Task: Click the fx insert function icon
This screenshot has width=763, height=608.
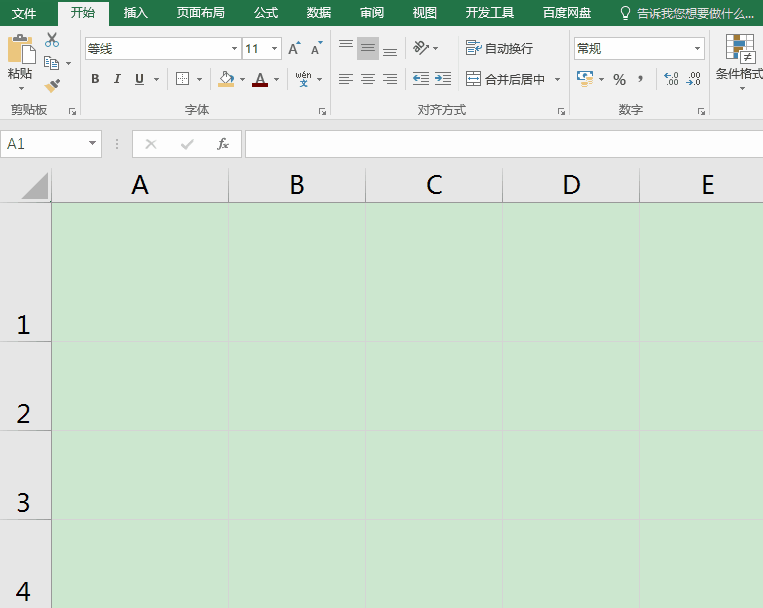Action: (223, 144)
